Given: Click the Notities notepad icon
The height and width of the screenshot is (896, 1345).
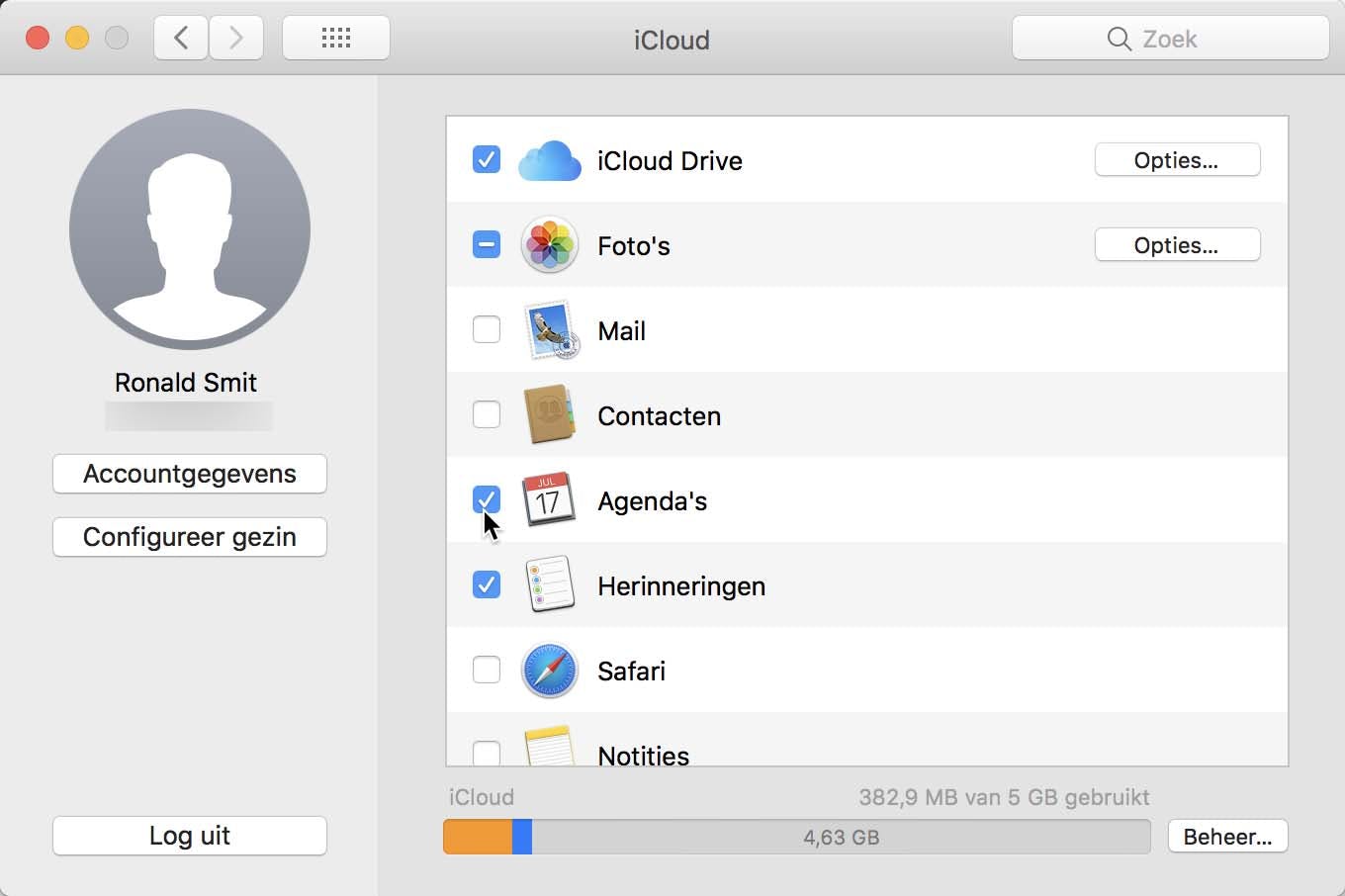Looking at the screenshot, I should point(549,746).
